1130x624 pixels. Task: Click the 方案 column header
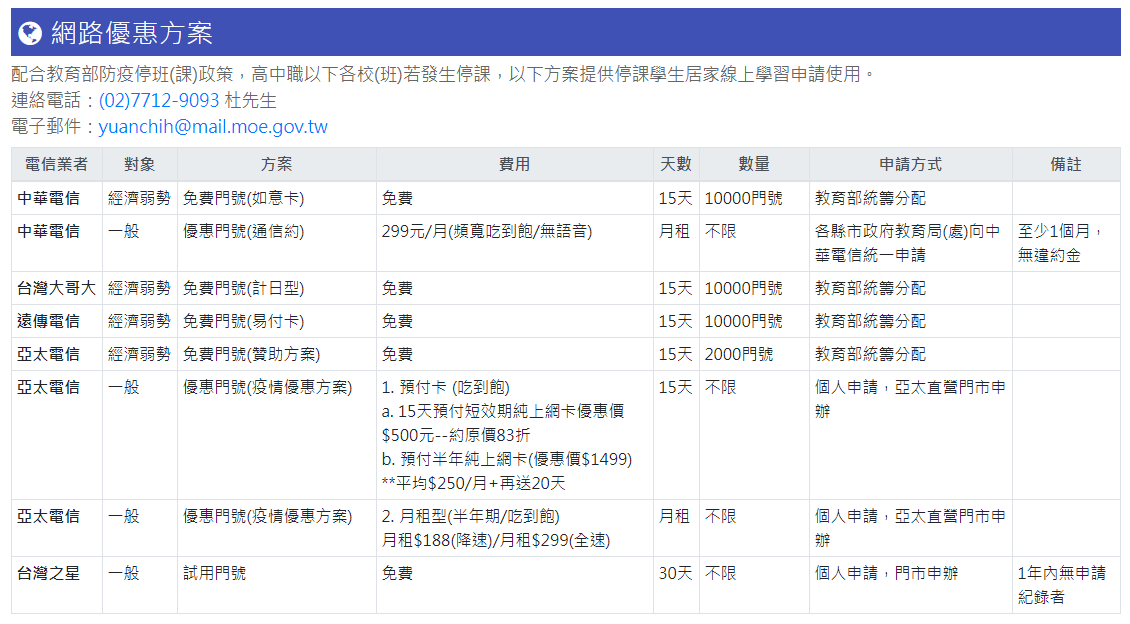click(277, 164)
